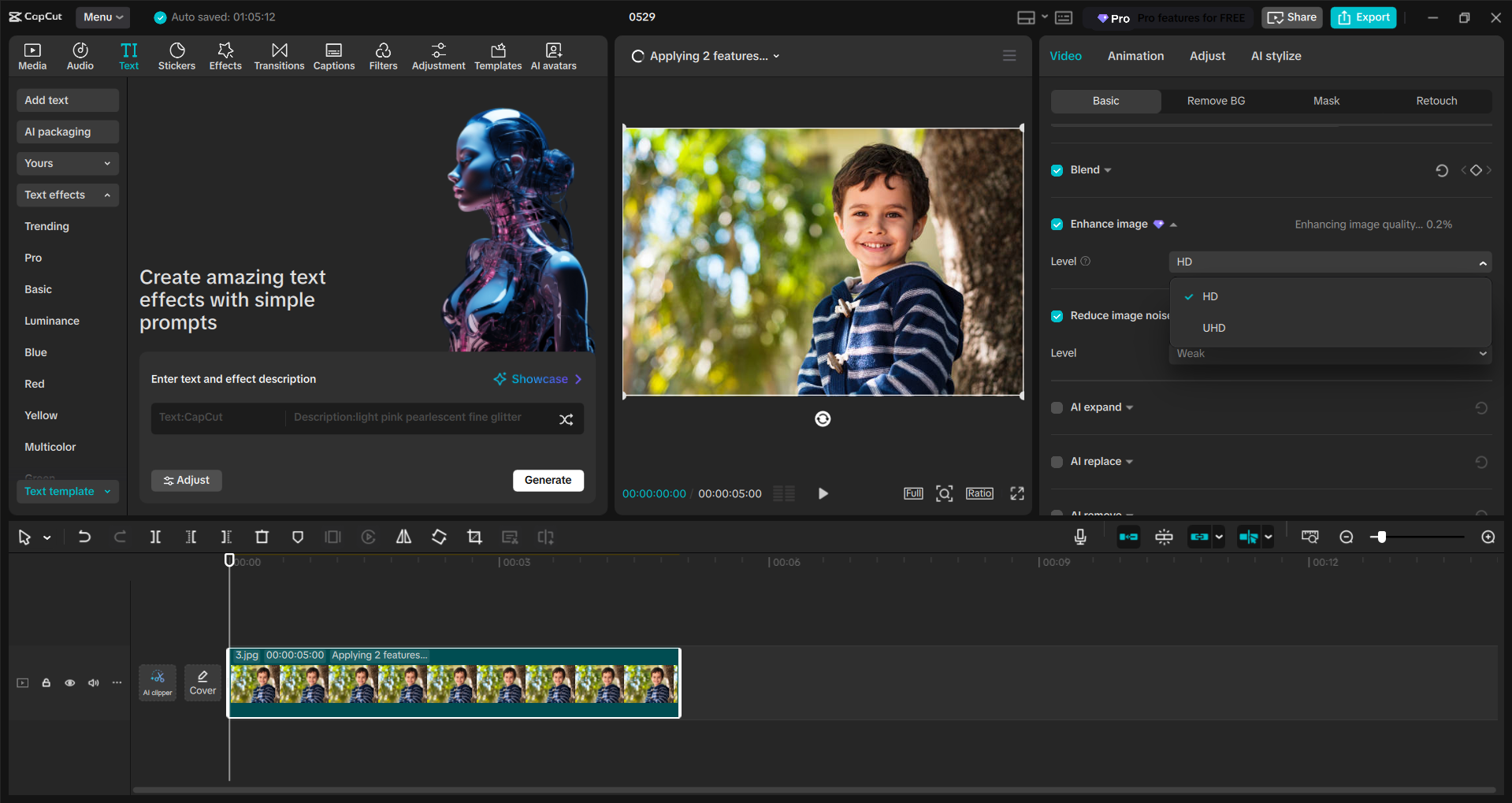Screen dimensions: 1512x803
Task: Switch to the Animation tab
Action: [x=1135, y=55]
